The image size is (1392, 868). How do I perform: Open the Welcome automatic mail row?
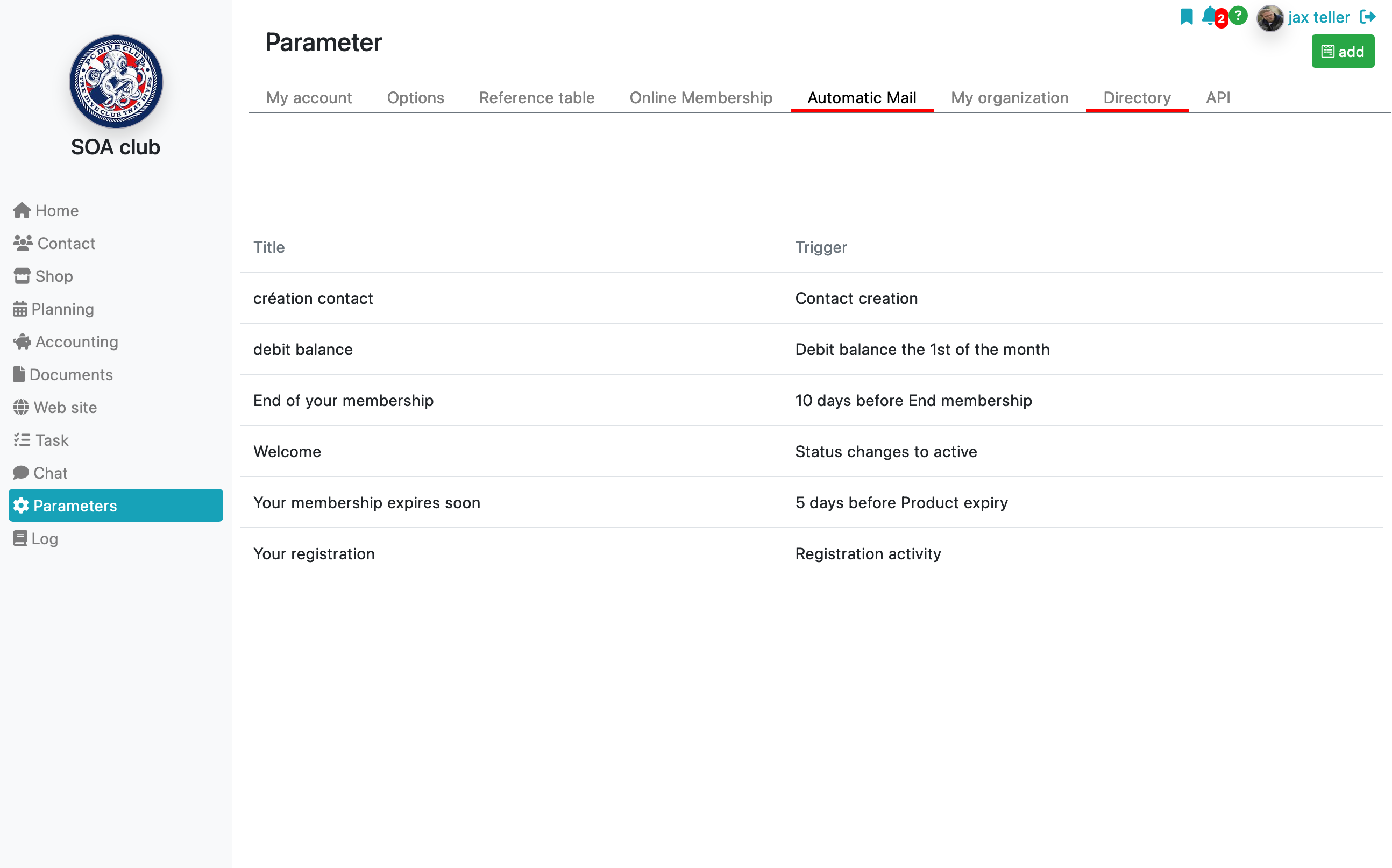point(812,451)
